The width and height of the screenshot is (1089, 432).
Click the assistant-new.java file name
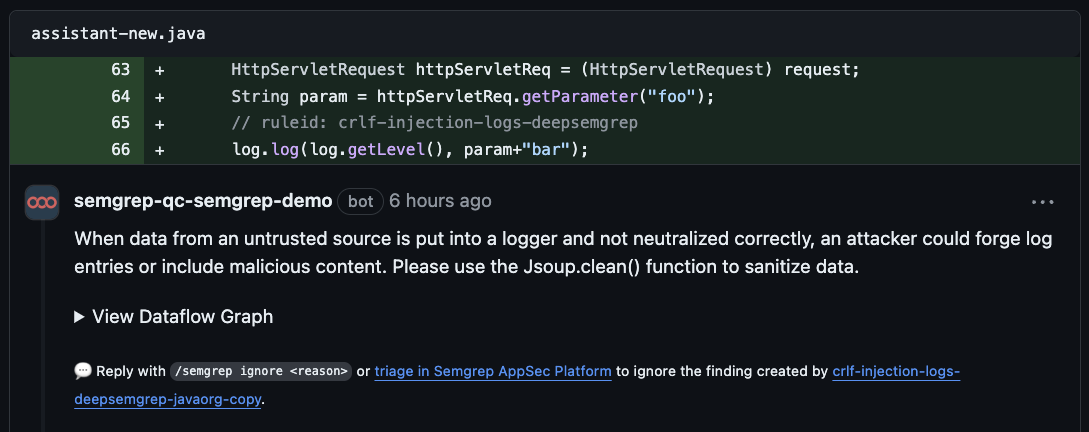(x=118, y=34)
